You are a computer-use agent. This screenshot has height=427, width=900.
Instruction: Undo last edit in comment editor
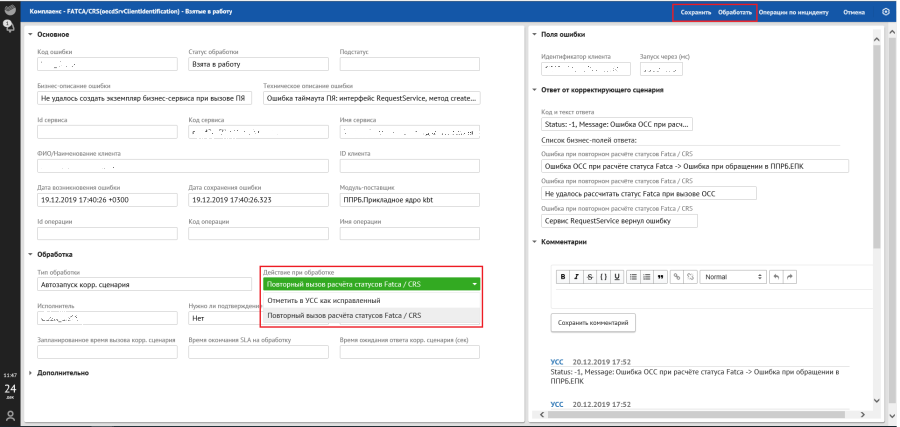(x=776, y=275)
